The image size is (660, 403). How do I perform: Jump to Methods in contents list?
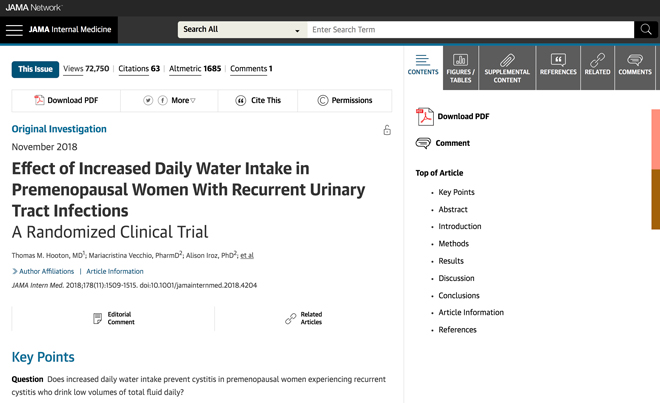pyautogui.click(x=453, y=244)
